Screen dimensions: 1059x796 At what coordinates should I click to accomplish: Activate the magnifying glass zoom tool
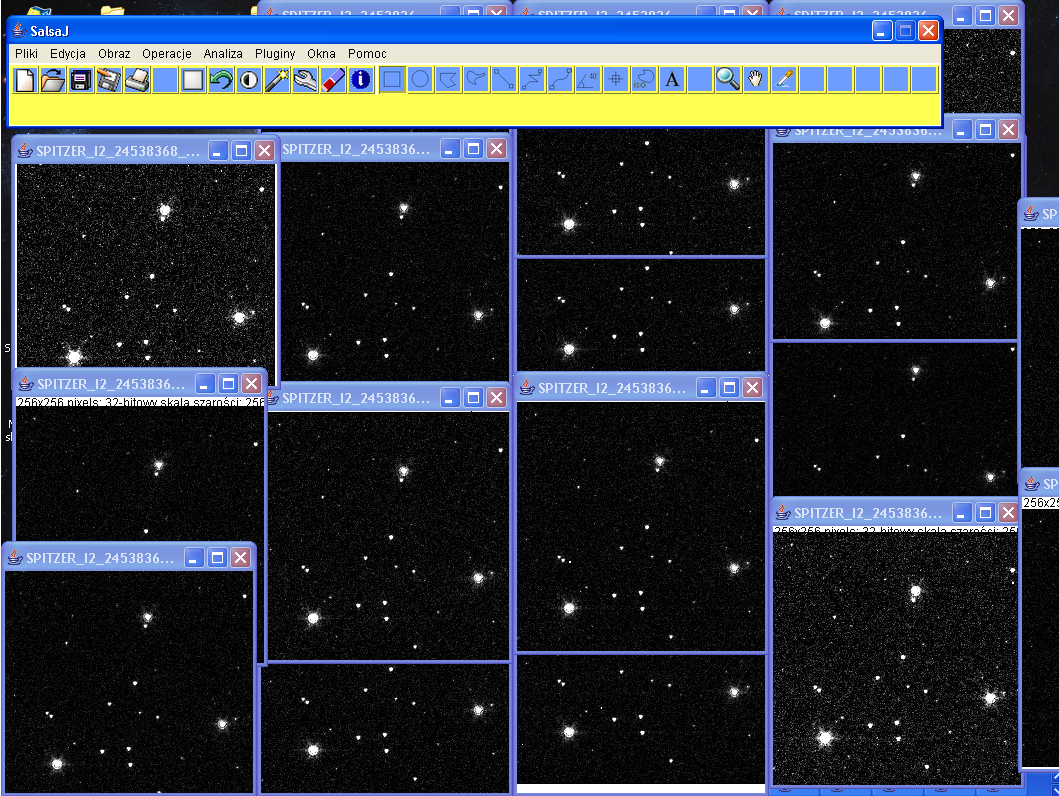[728, 80]
